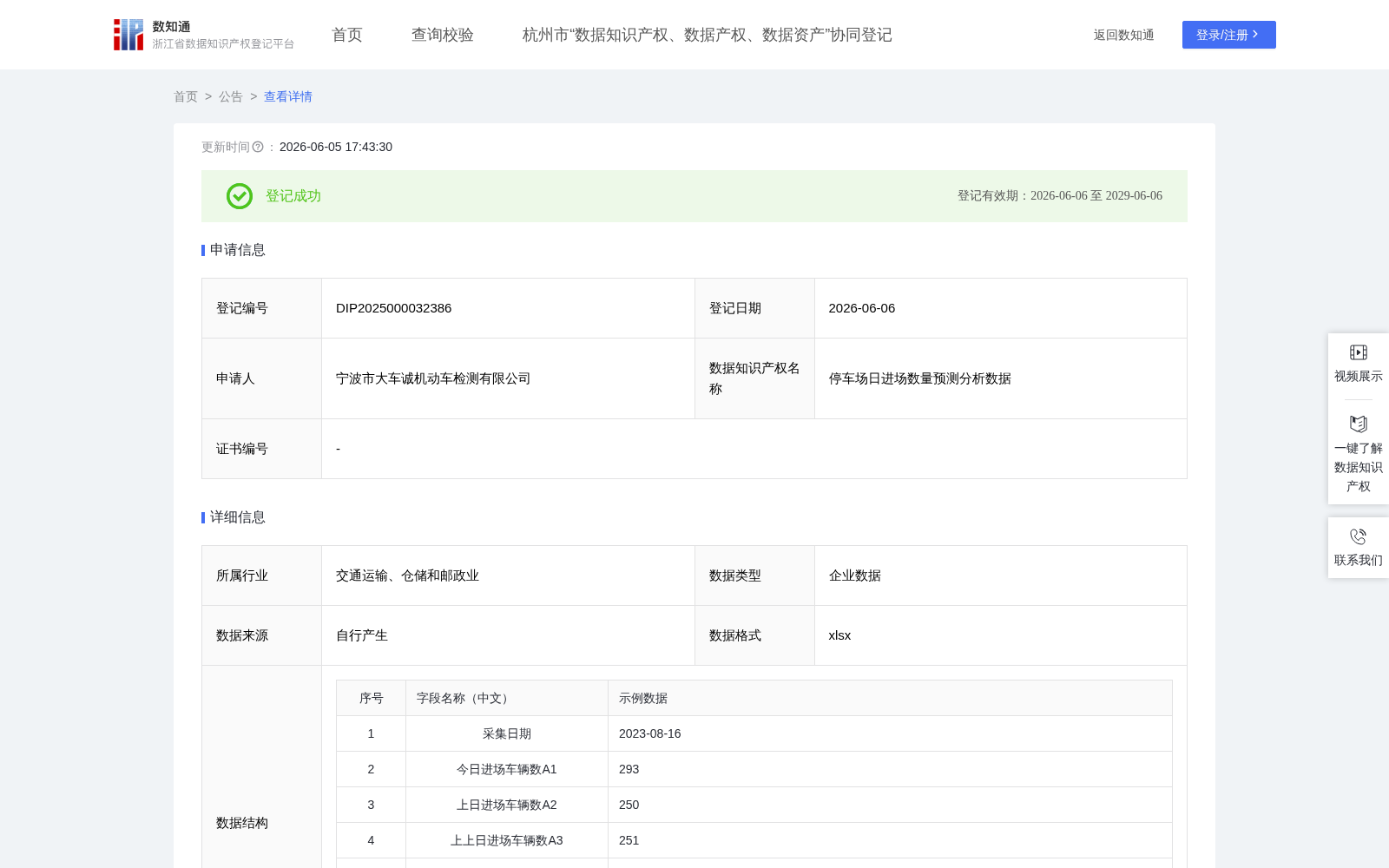This screenshot has height=868, width=1389.
Task: Click the green registration success checkmark icon
Action: point(240,196)
